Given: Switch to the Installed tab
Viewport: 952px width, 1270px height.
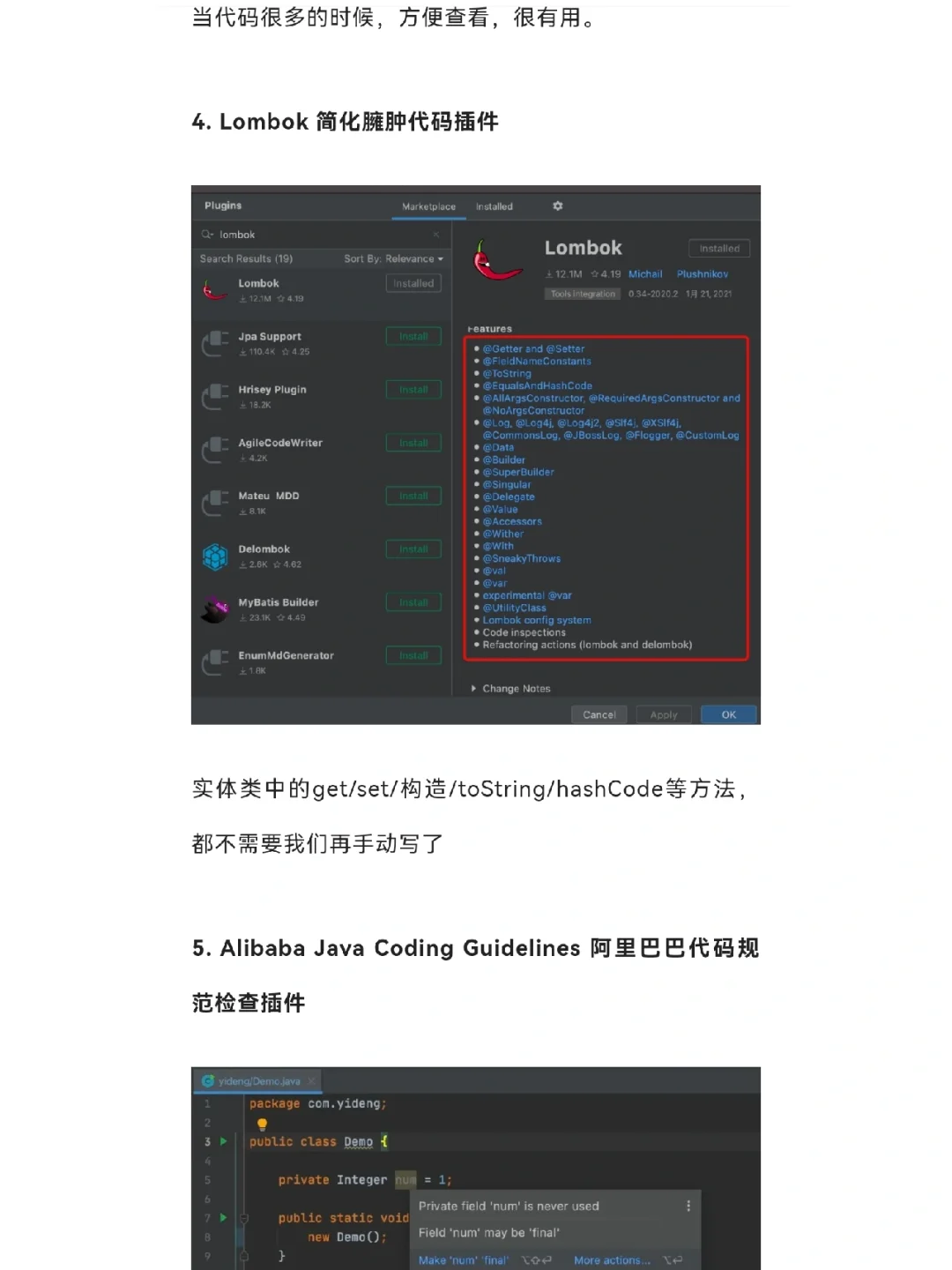Looking at the screenshot, I should [x=494, y=206].
